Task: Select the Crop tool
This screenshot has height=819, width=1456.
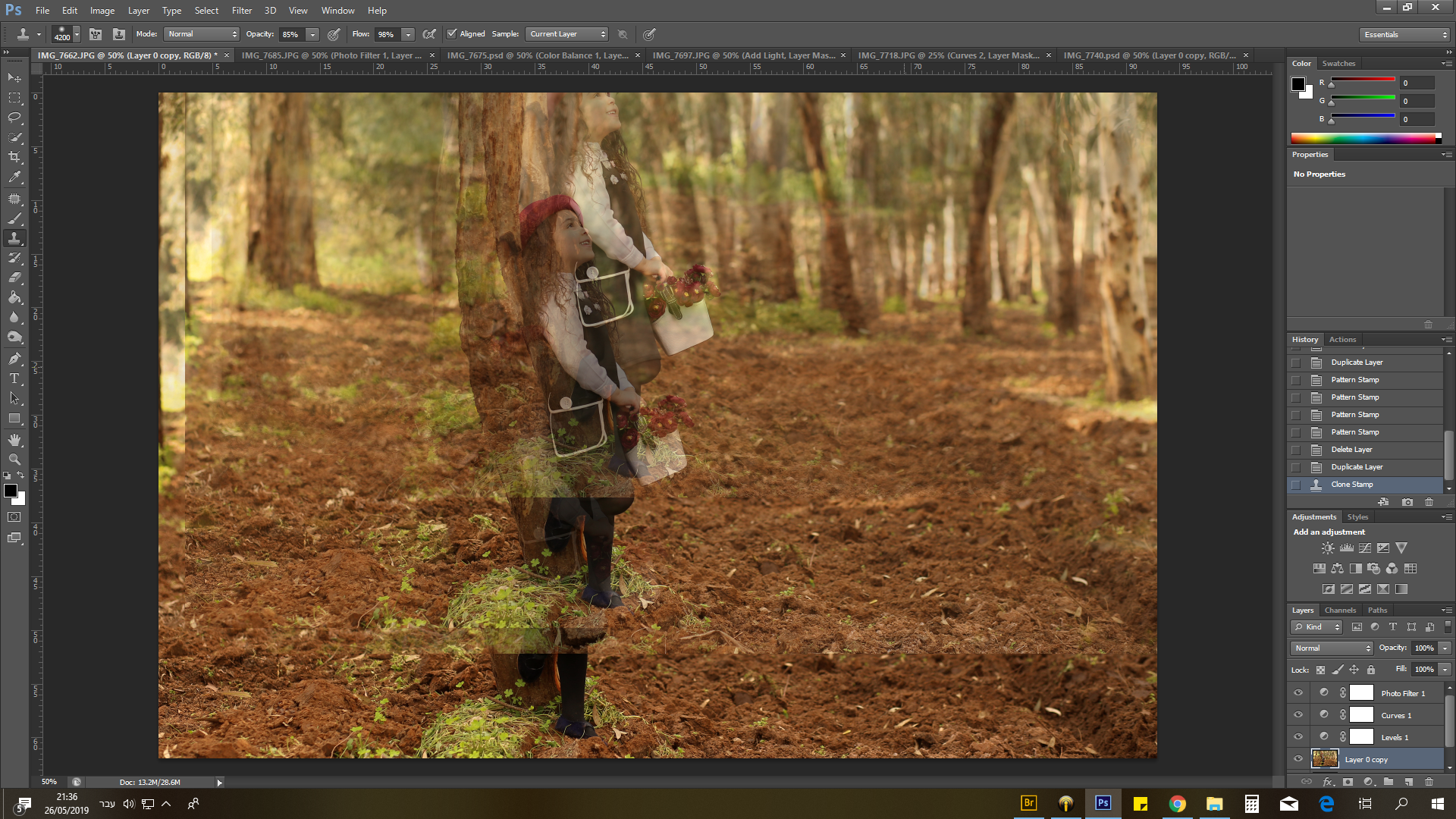Action: pos(14,157)
